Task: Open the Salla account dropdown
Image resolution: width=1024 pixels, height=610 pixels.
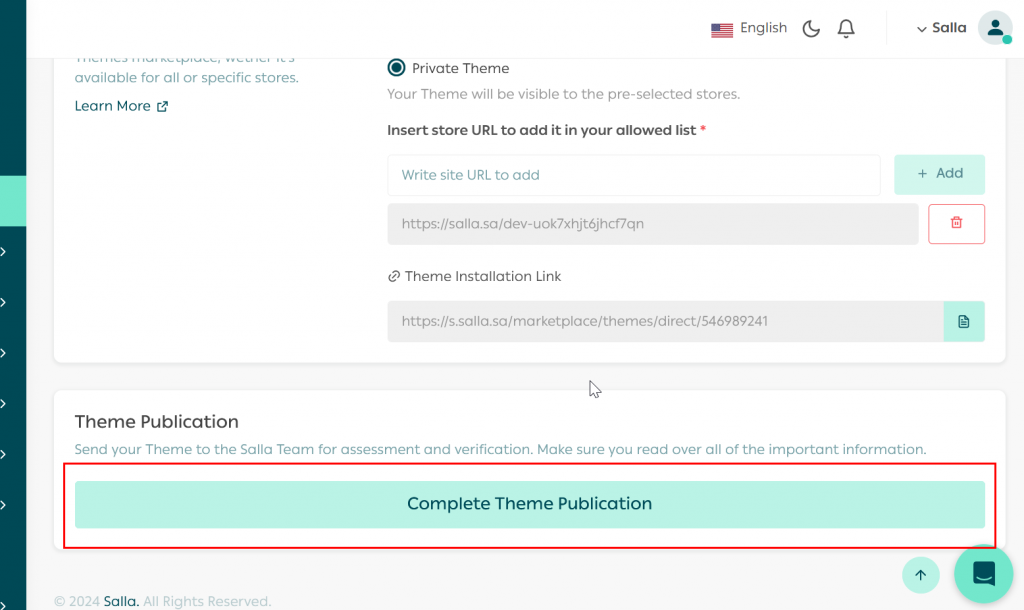Action: point(942,28)
